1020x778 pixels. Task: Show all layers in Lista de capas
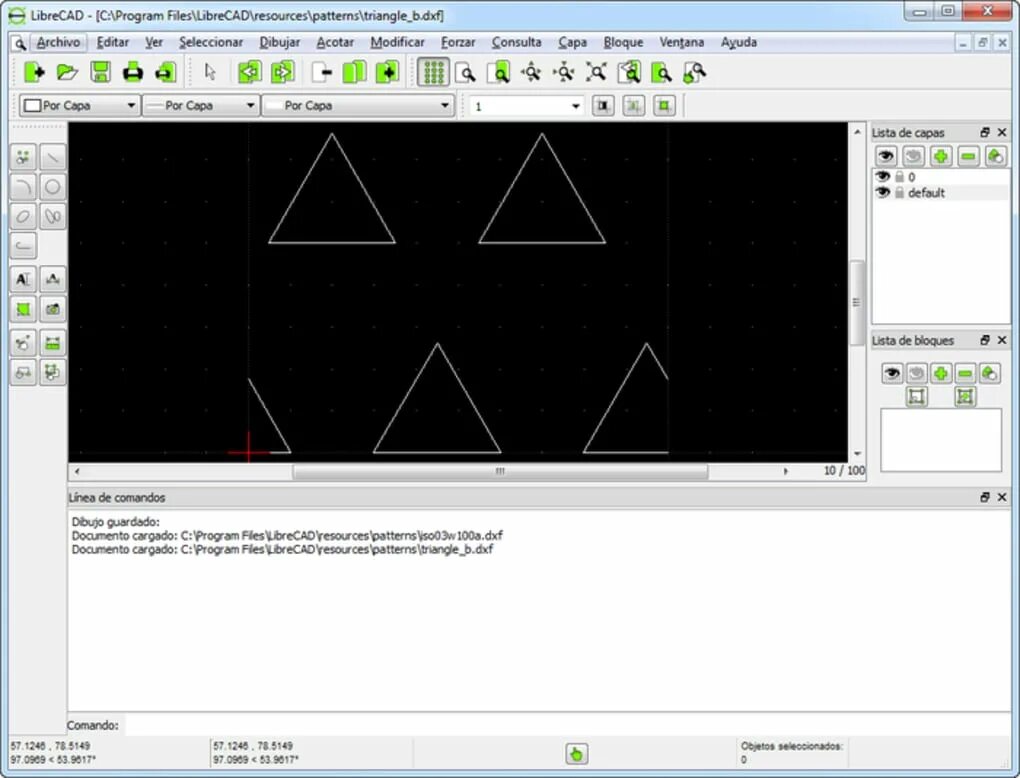(x=886, y=156)
